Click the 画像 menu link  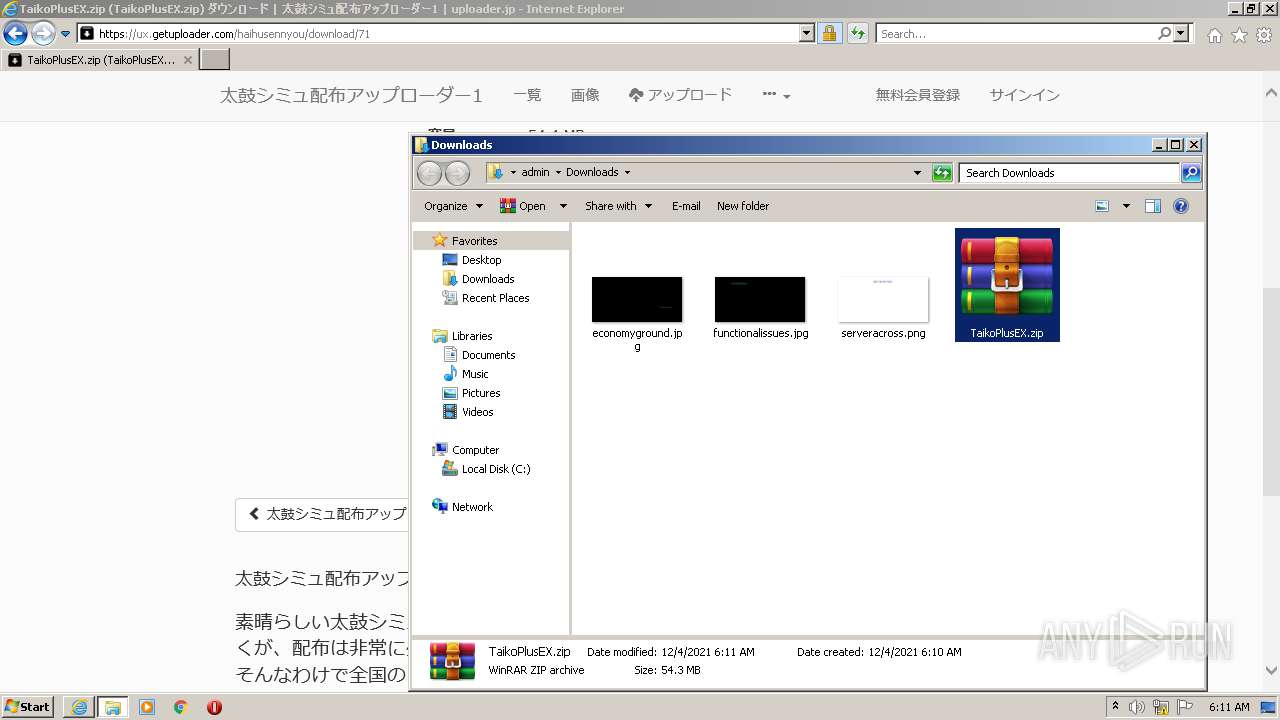(585, 95)
